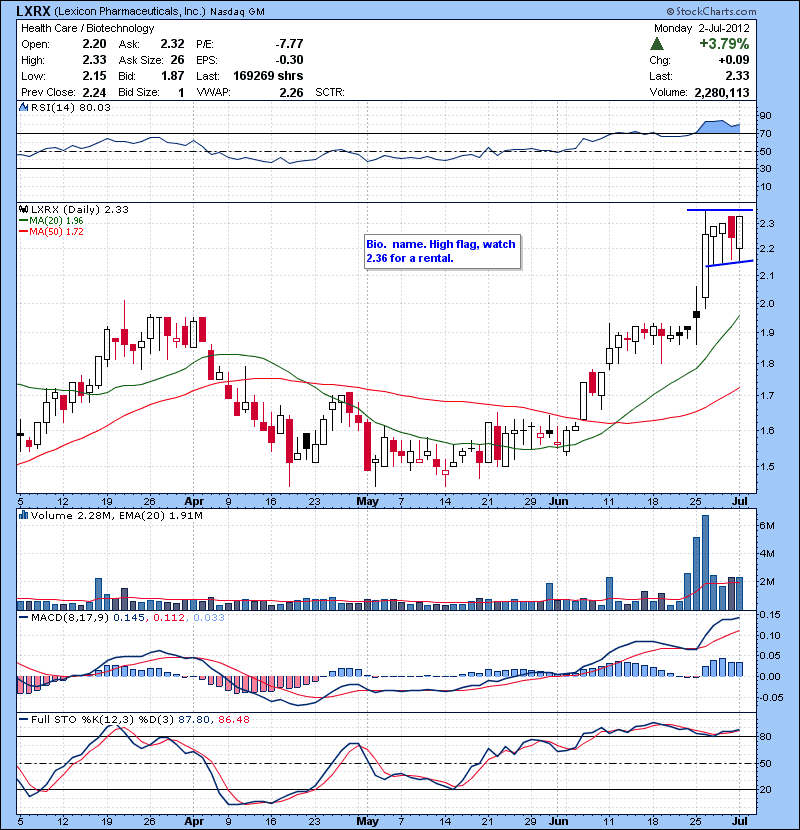The width and height of the screenshot is (800, 830).
Task: Click the EPS value '-0.30'
Action: (290, 60)
